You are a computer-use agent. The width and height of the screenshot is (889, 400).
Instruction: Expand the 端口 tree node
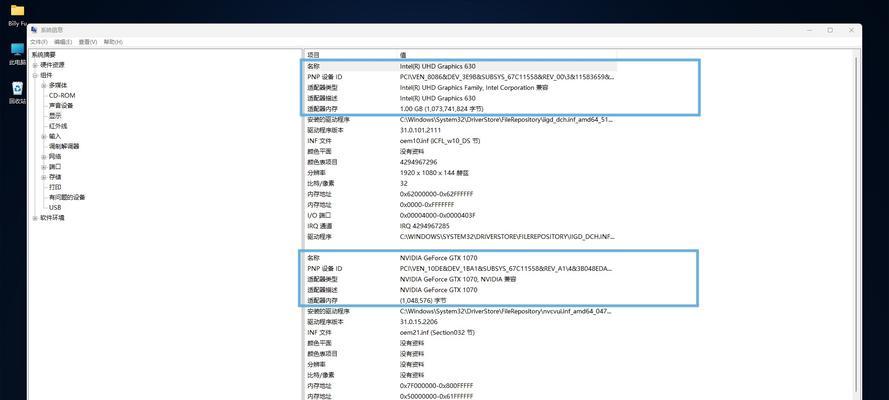point(44,167)
